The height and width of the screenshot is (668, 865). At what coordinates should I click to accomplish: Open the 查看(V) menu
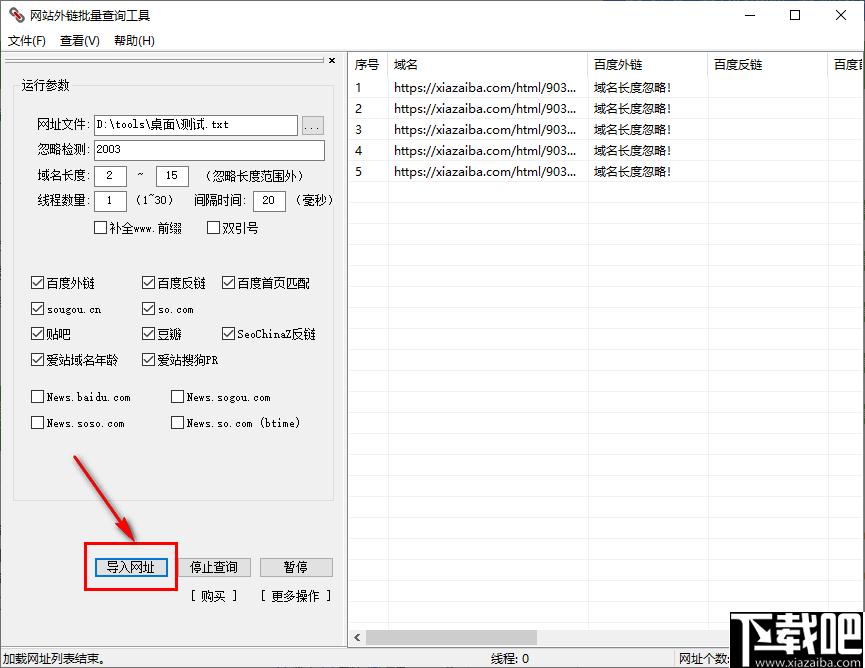pyautogui.click(x=80, y=41)
